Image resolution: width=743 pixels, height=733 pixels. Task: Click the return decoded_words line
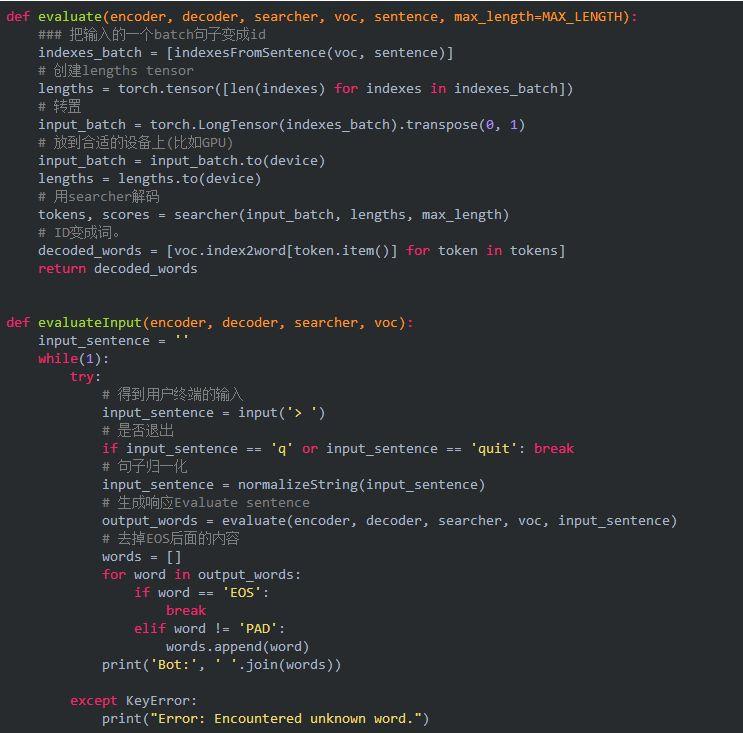coord(118,269)
